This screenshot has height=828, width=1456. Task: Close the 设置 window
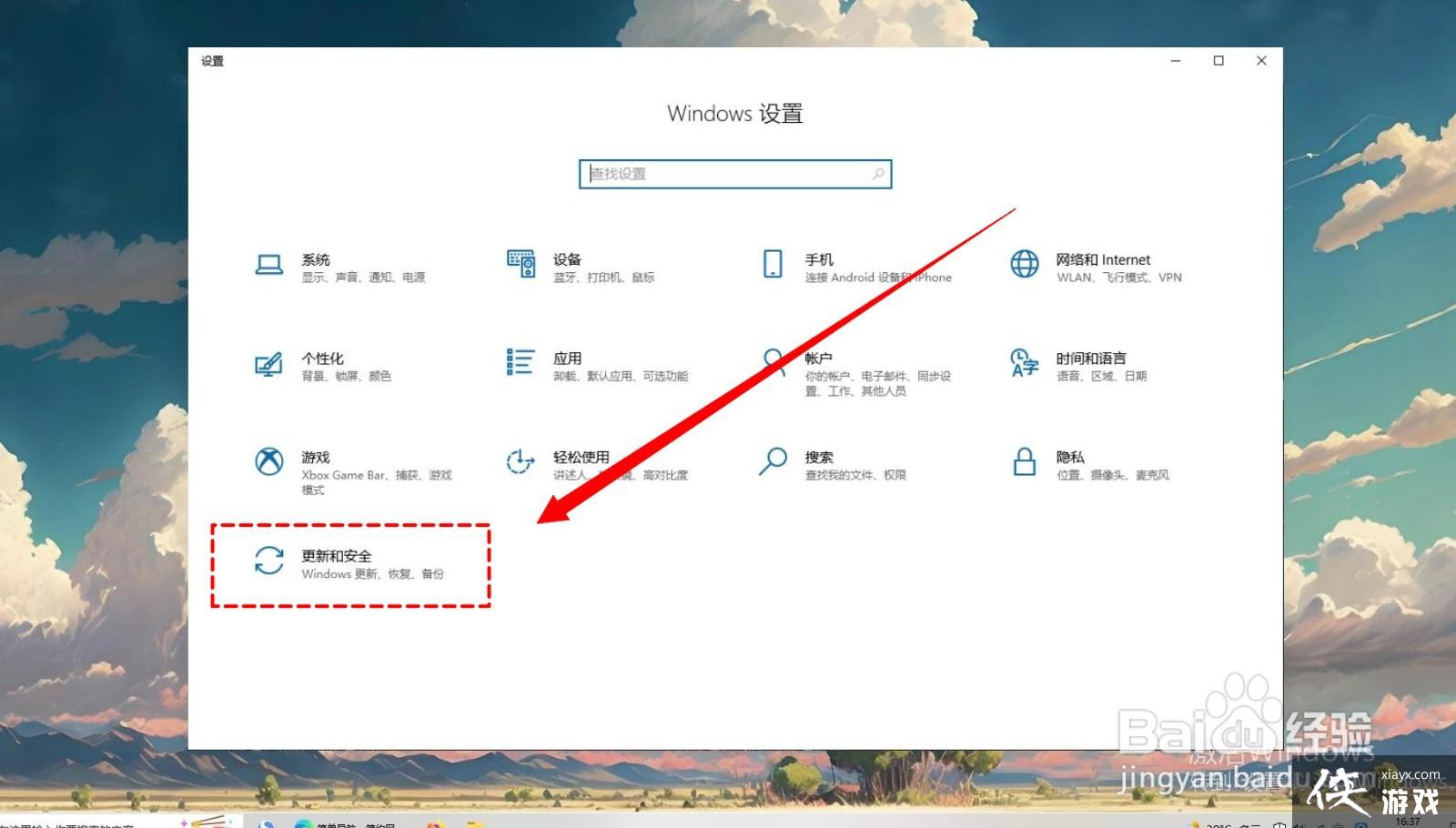1261,61
